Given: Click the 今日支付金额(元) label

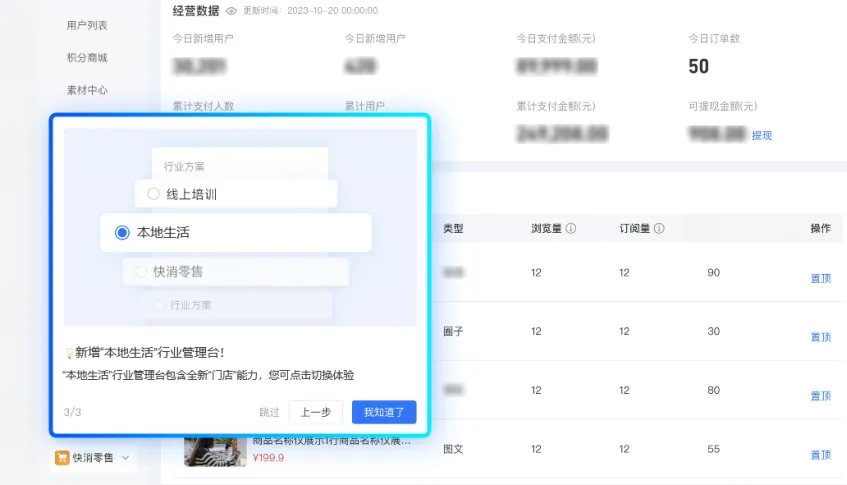Looking at the screenshot, I should tap(556, 38).
